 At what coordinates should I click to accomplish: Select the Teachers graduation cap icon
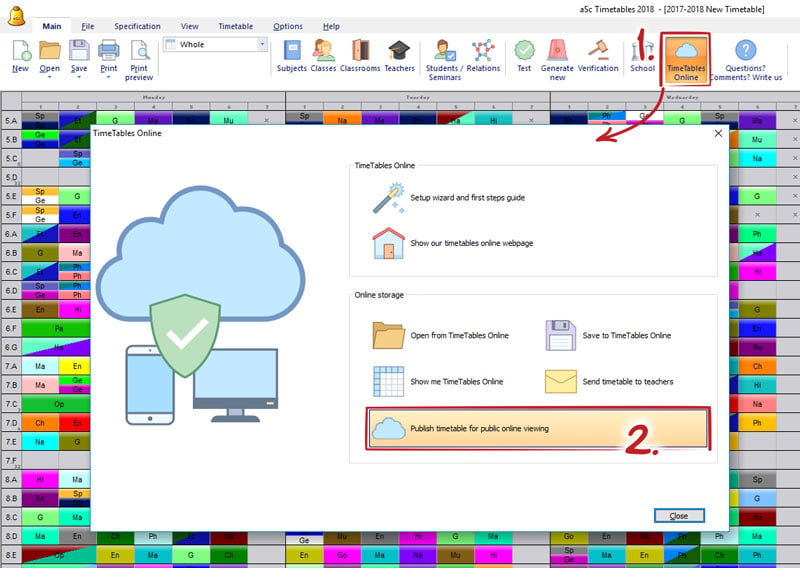[399, 51]
